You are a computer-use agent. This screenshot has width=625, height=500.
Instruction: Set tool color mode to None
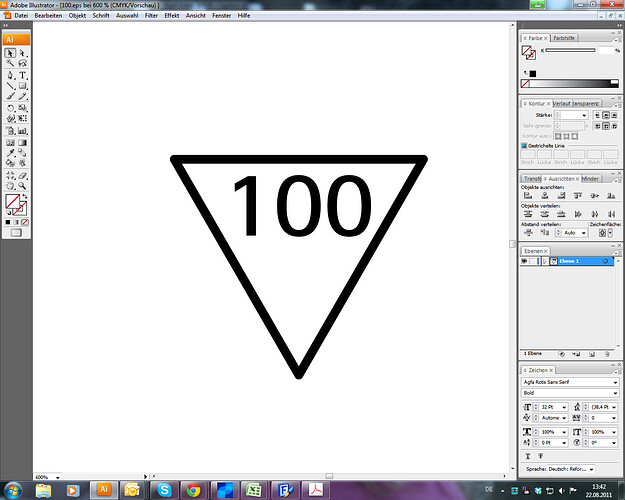tap(25, 222)
